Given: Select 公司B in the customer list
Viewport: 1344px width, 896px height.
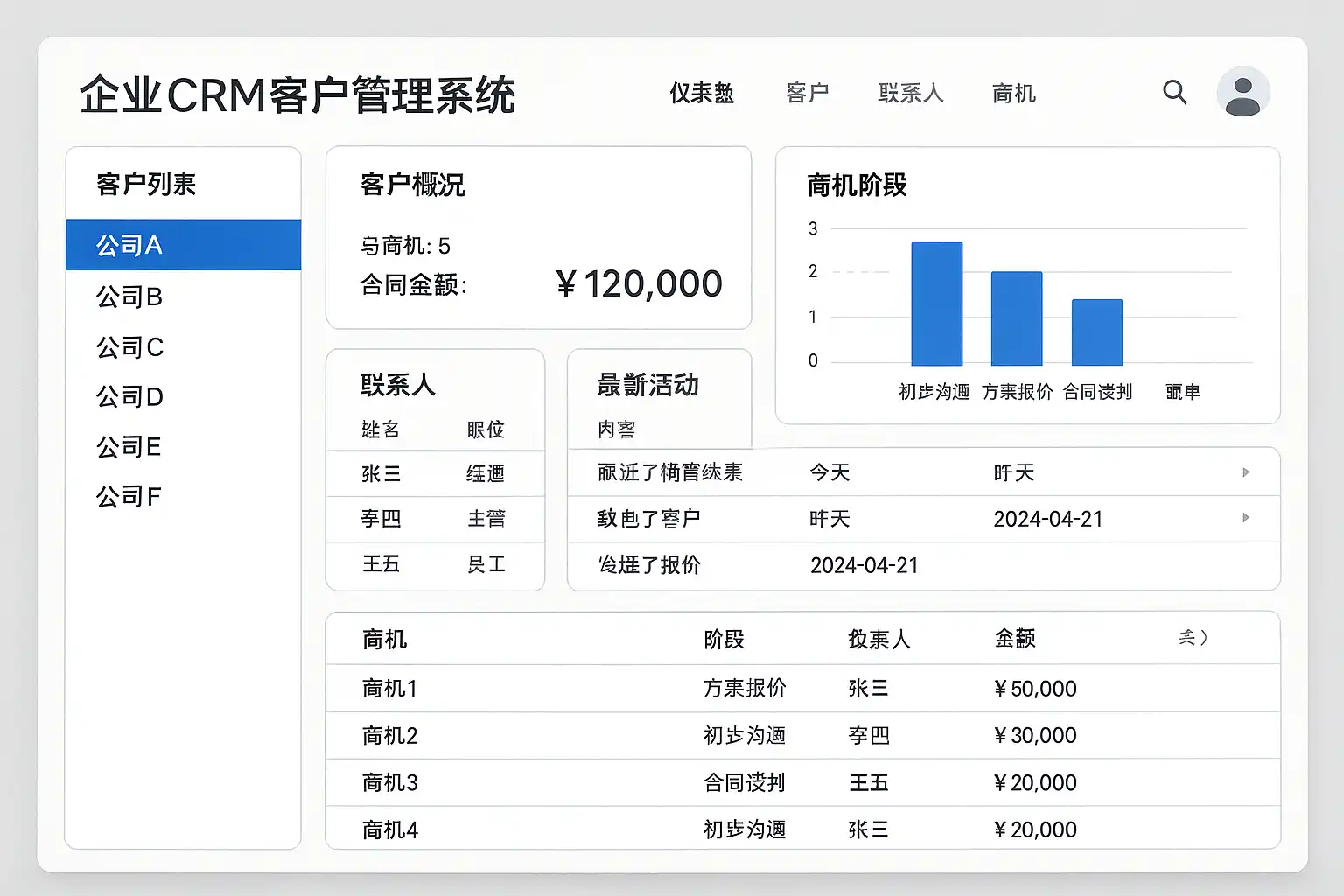Looking at the screenshot, I should coord(129,297).
